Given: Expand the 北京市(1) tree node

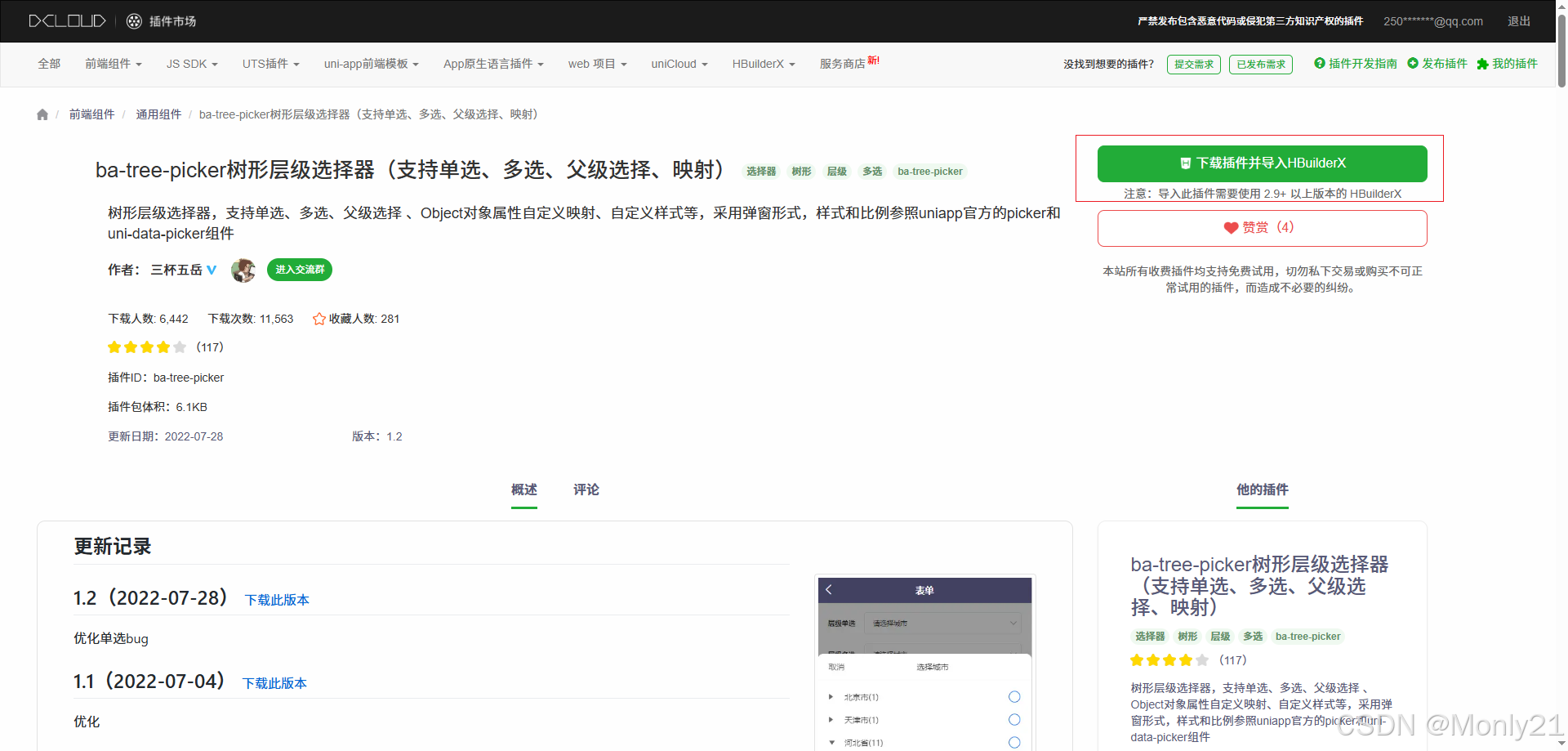Looking at the screenshot, I should 831,697.
